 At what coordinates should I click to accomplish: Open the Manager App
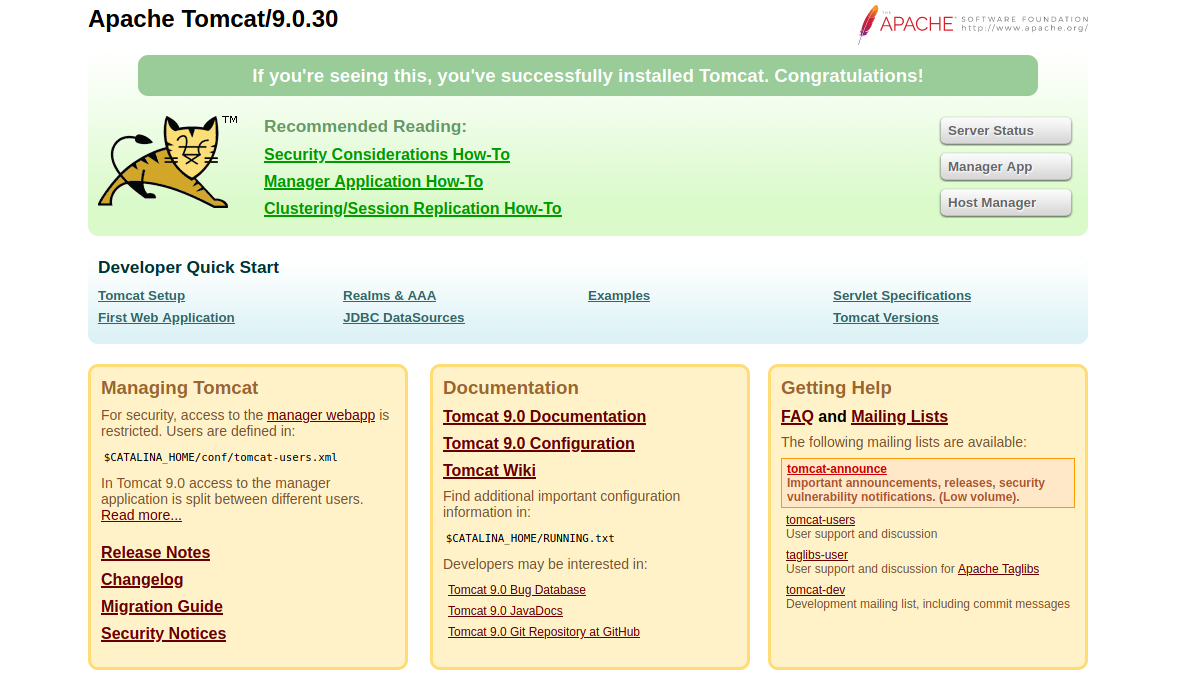tap(1006, 167)
